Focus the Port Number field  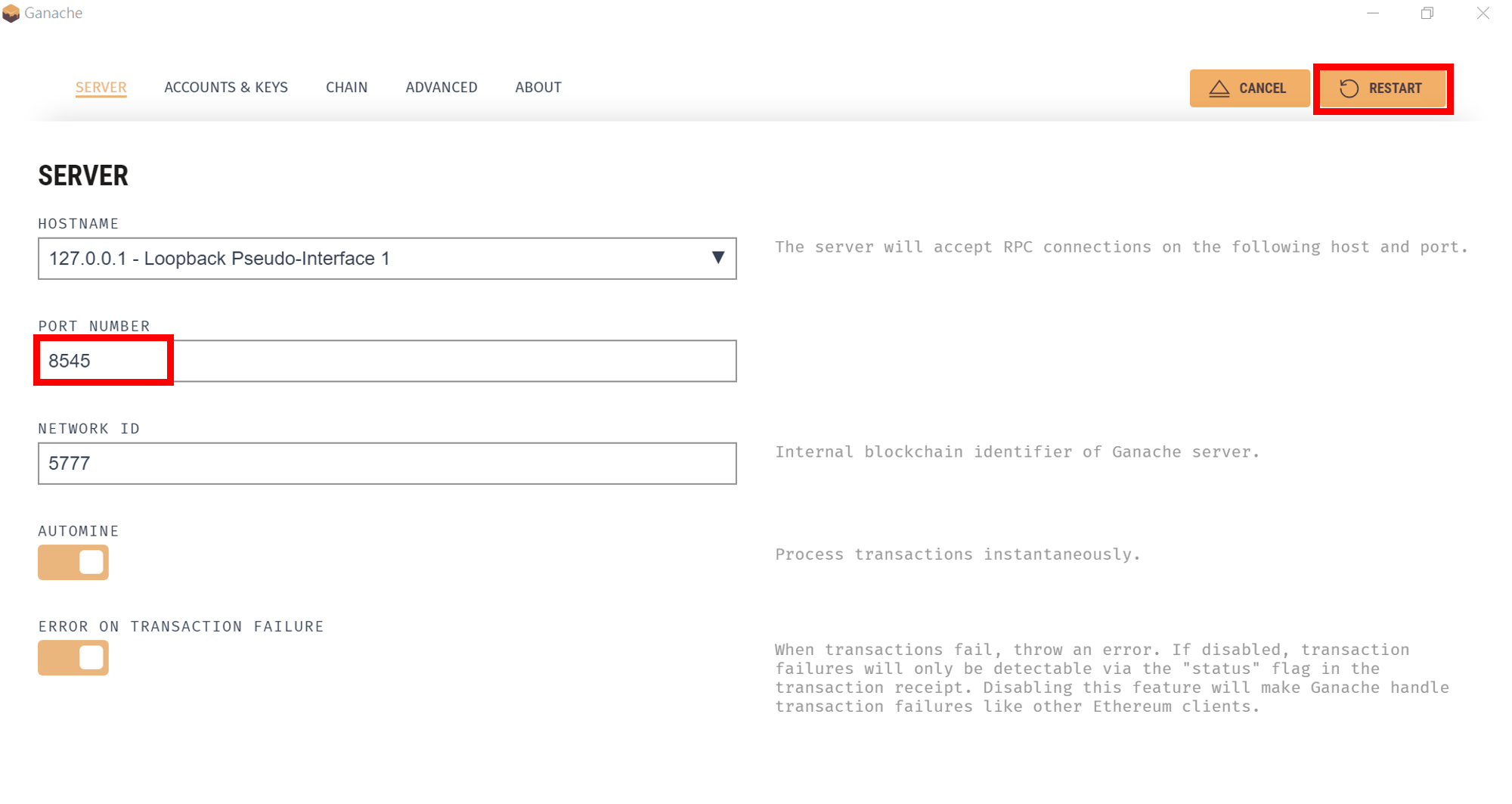[387, 361]
